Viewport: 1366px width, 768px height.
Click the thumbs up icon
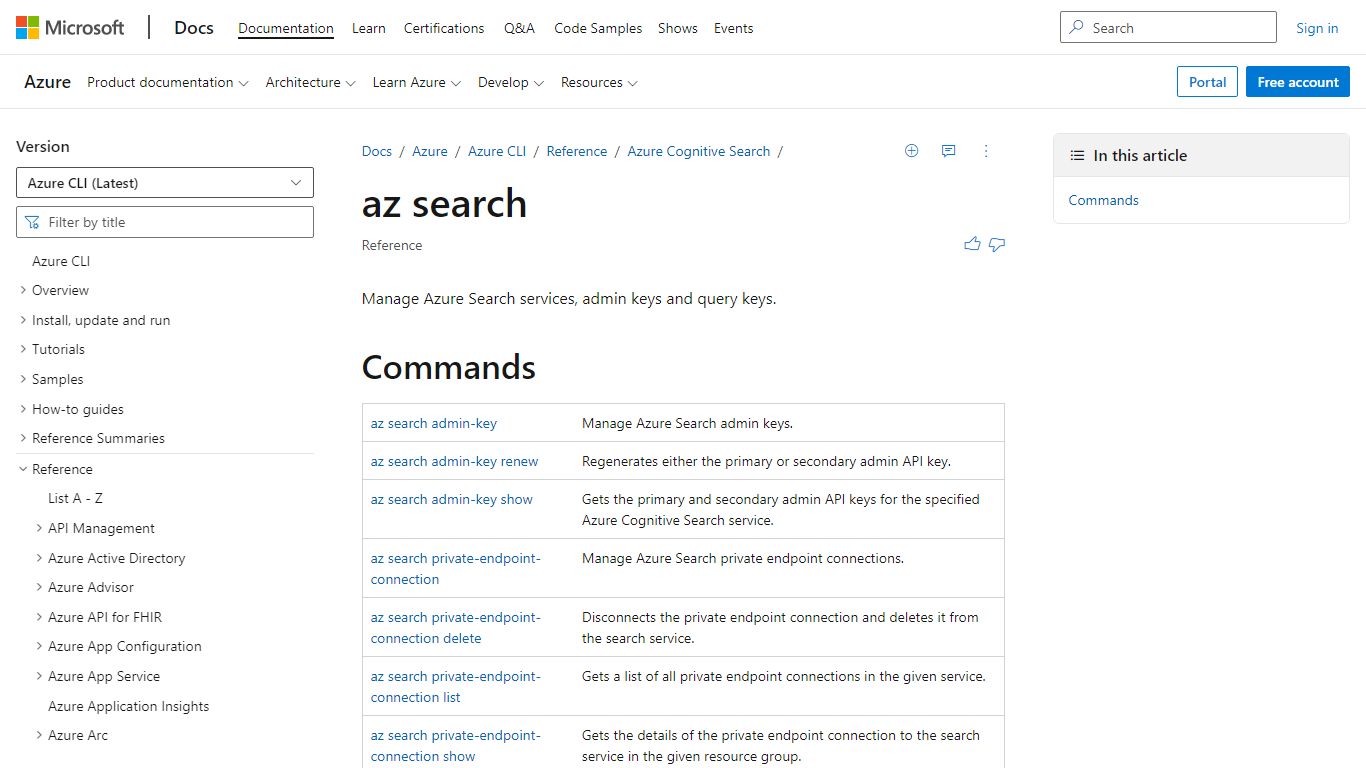click(972, 244)
